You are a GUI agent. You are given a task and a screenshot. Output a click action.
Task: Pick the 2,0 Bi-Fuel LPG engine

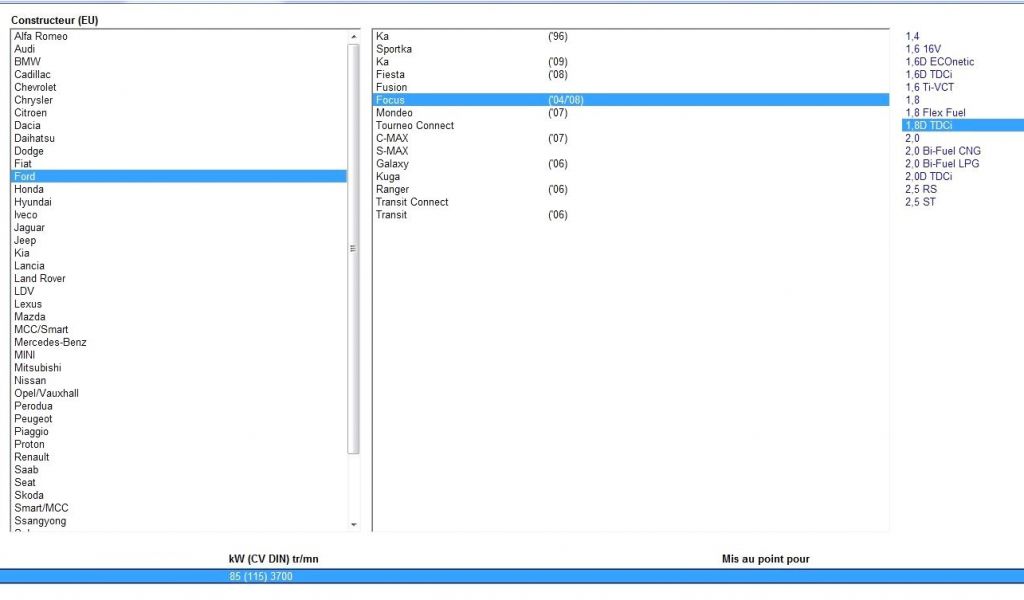pos(942,164)
